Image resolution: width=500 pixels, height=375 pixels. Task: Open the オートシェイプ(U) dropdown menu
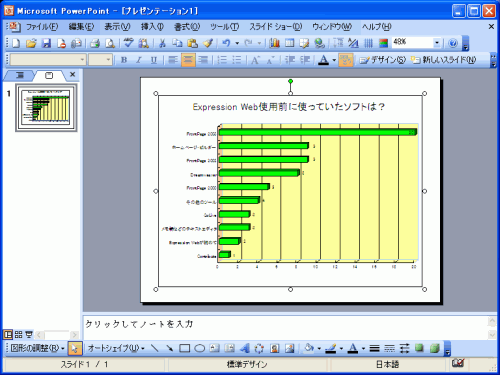point(116,348)
